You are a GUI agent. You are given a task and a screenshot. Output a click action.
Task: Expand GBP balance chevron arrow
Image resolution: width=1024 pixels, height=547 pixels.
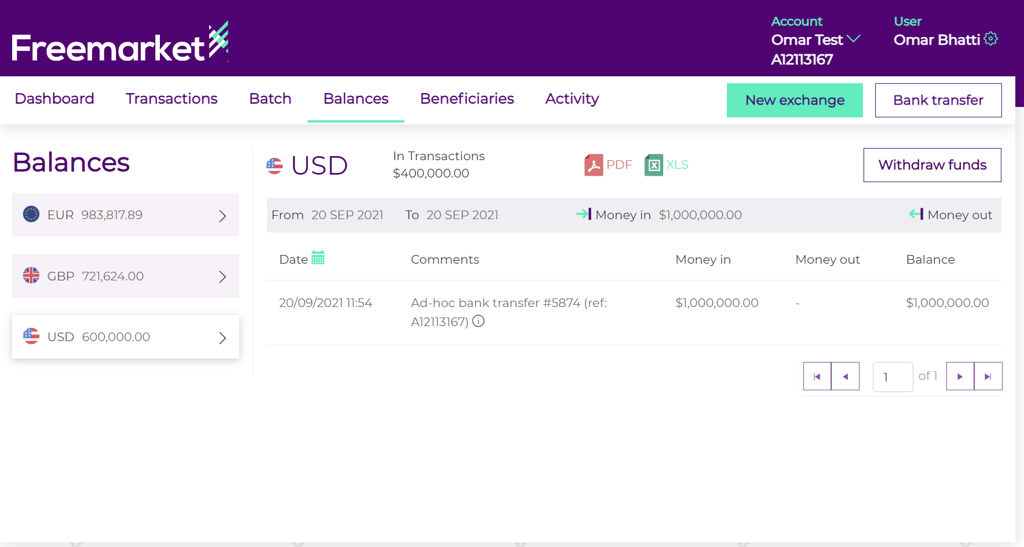point(223,277)
